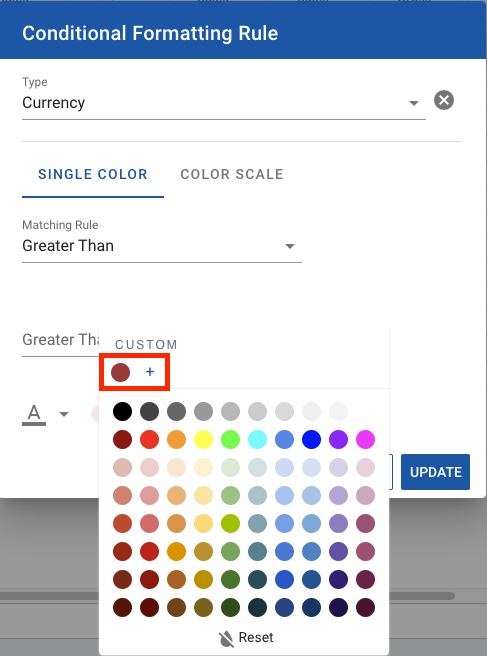487x656 pixels.
Task: Choose the pure blue swatch
Action: (x=311, y=440)
